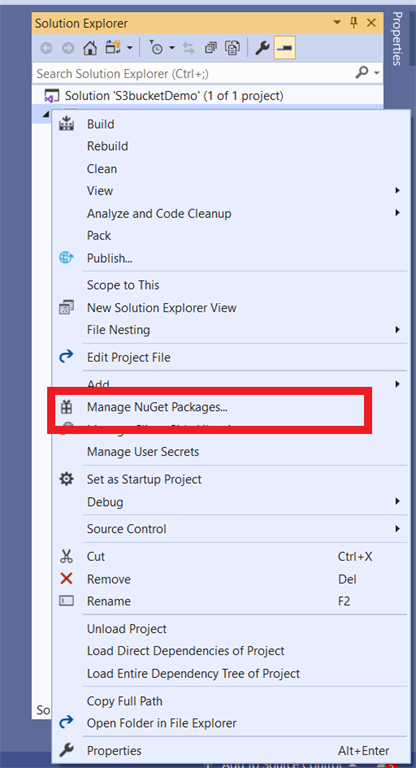Choose Open Folder in File Explorer
The image size is (416, 768).
[162, 723]
